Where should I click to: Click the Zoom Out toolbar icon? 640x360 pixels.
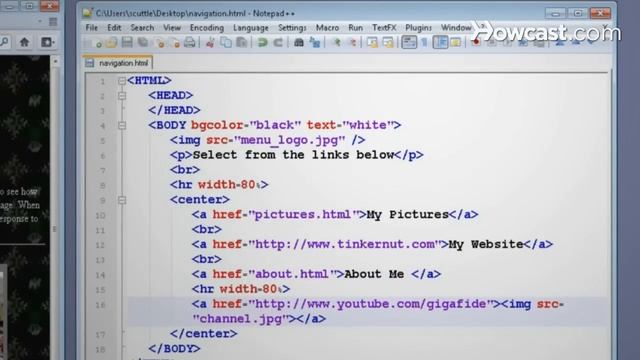point(353,42)
